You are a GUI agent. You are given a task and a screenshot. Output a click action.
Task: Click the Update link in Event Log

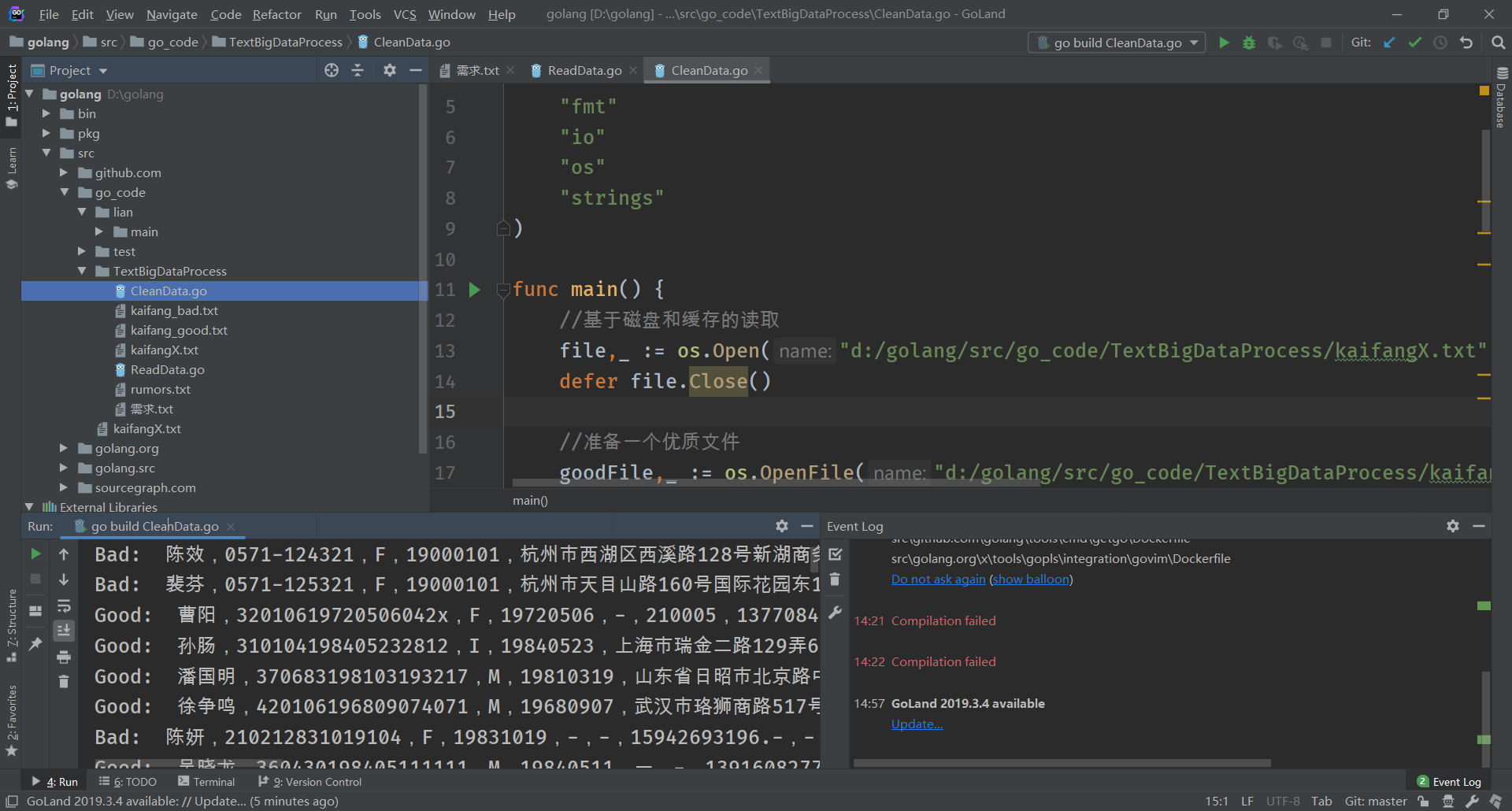point(916,724)
